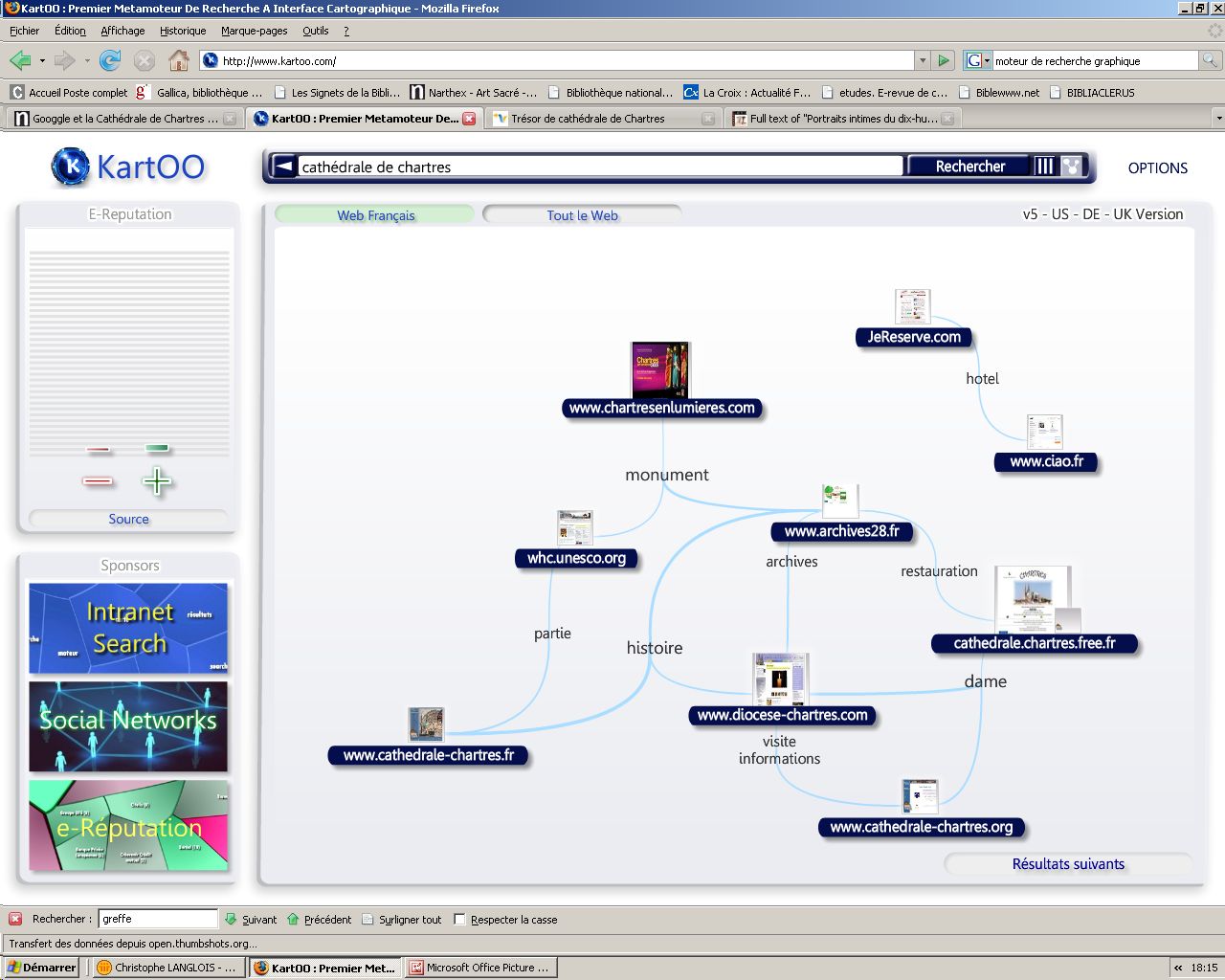Open whc.unesco.org node label
Screen dimensions: 1225x980
tap(576, 558)
